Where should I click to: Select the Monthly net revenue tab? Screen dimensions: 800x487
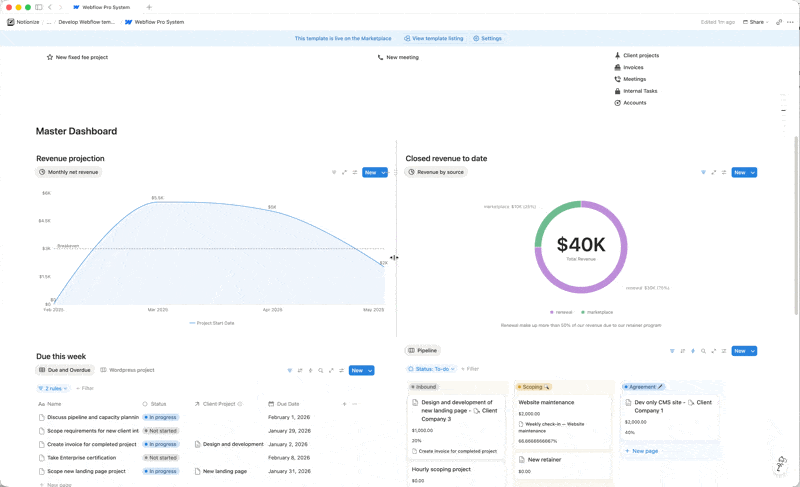pyautogui.click(x=70, y=172)
